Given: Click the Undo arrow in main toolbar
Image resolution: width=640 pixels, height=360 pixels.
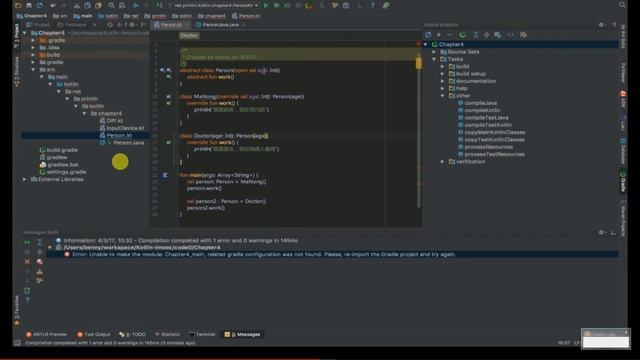Looking at the screenshot, I should [53, 5].
